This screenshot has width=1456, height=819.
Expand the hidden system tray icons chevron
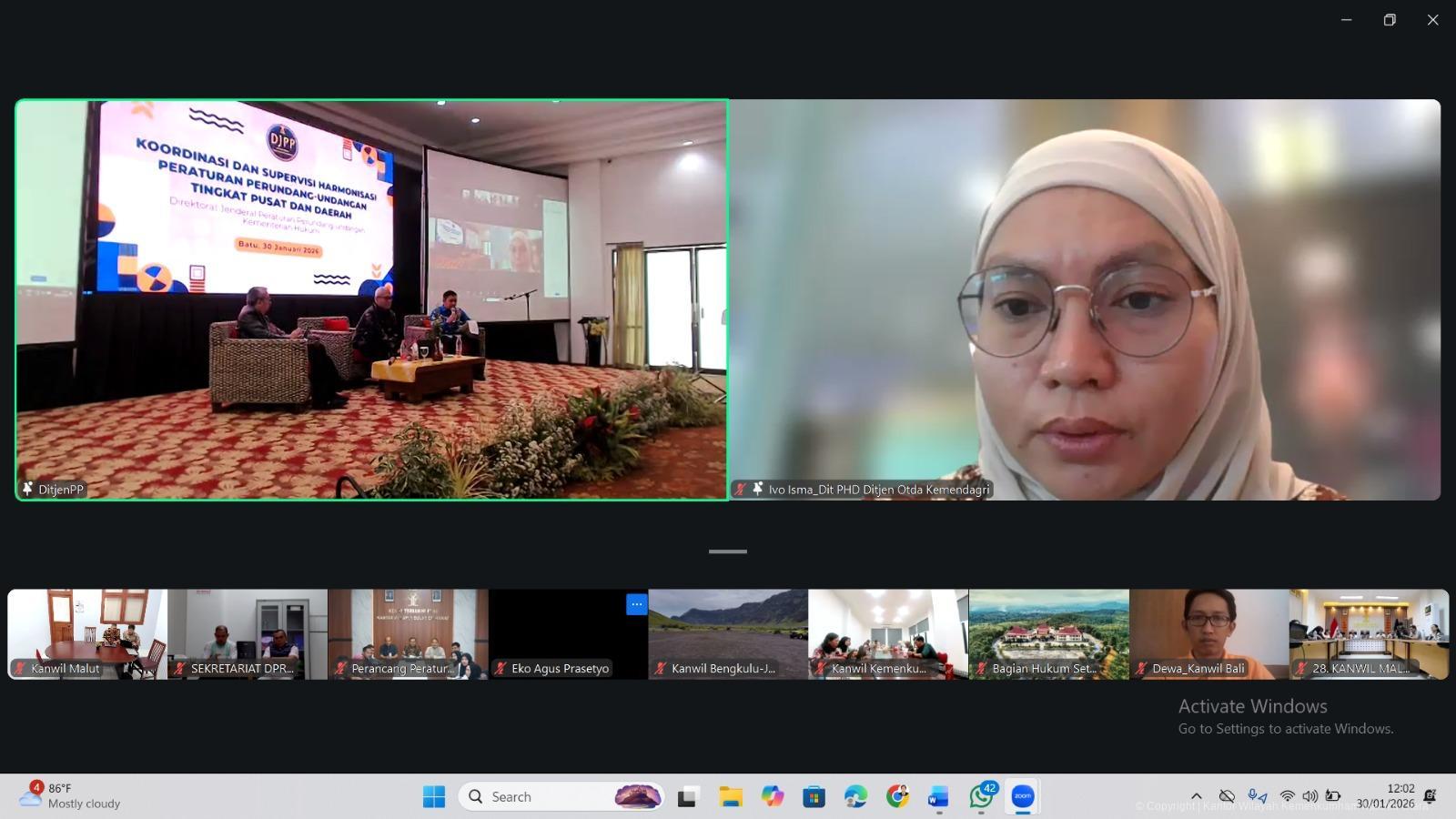pos(1197,796)
